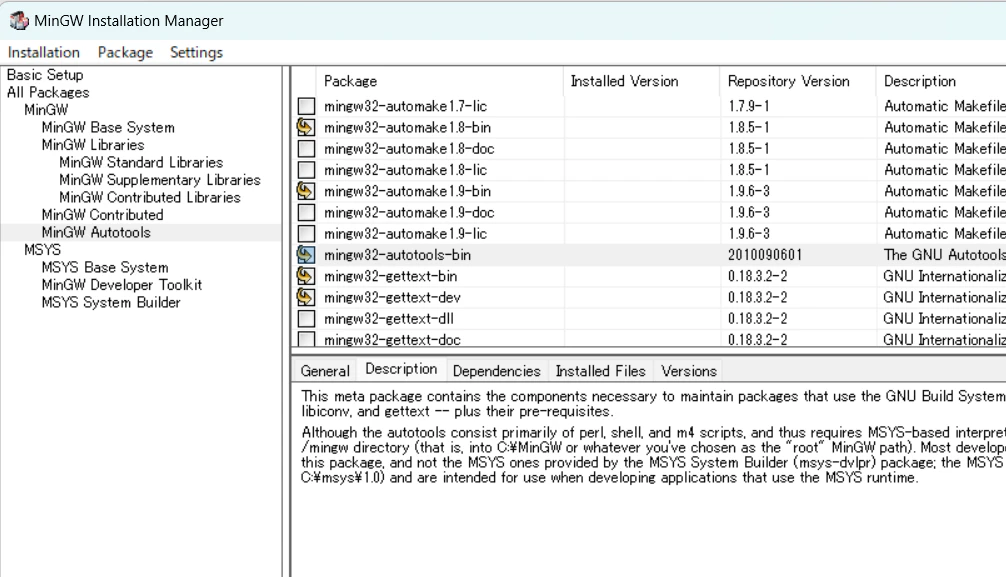Click repository version 1.7.9-1
Viewport: 1006px width, 577px height.
[749, 106]
